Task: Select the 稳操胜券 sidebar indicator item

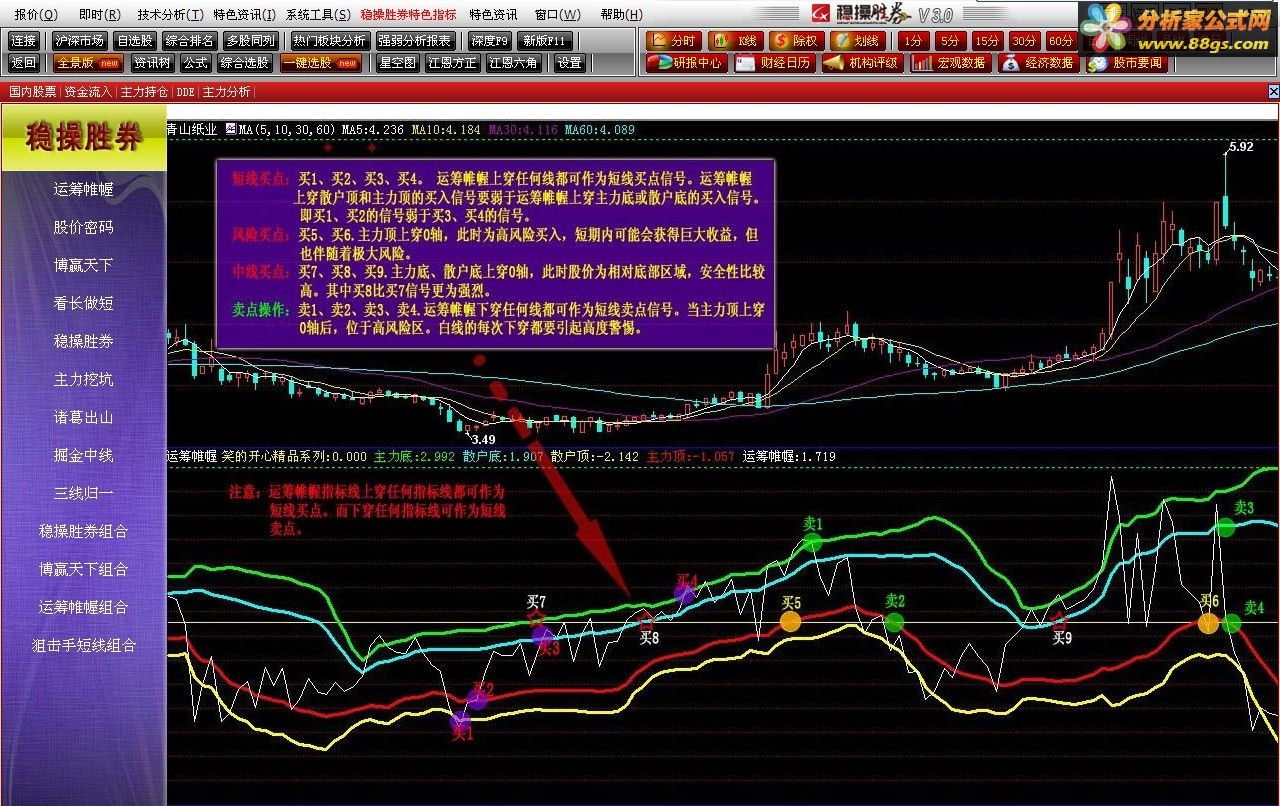Action: (x=83, y=341)
